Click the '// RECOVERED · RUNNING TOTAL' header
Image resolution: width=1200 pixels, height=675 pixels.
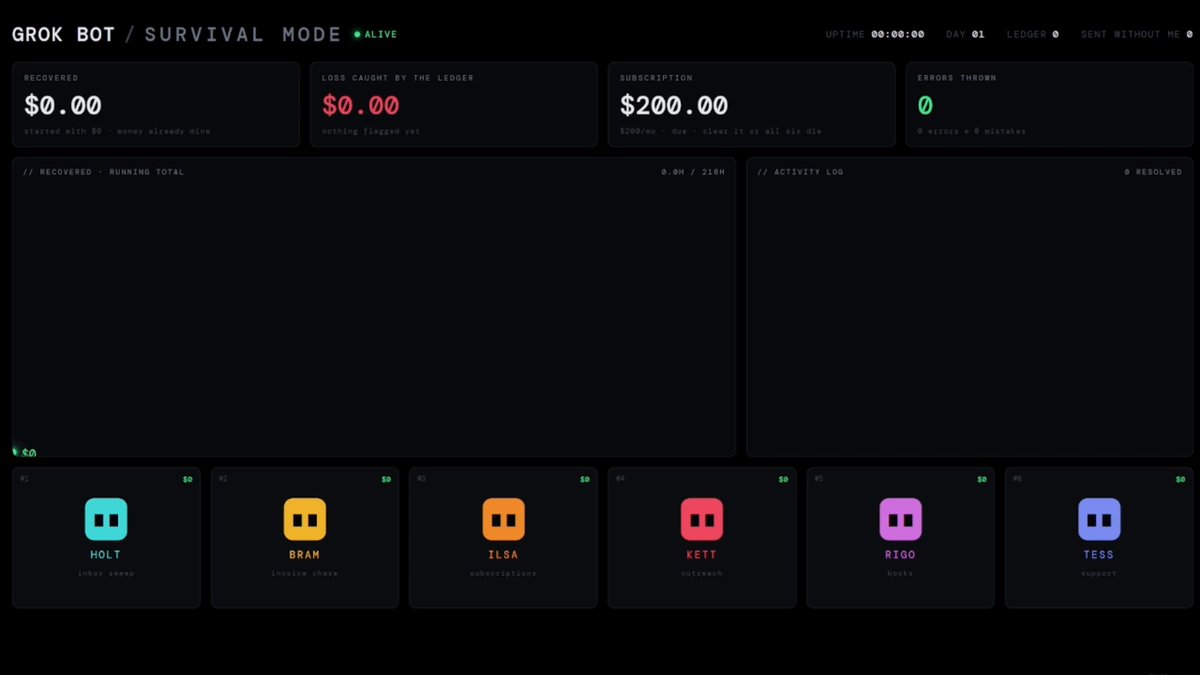[104, 172]
